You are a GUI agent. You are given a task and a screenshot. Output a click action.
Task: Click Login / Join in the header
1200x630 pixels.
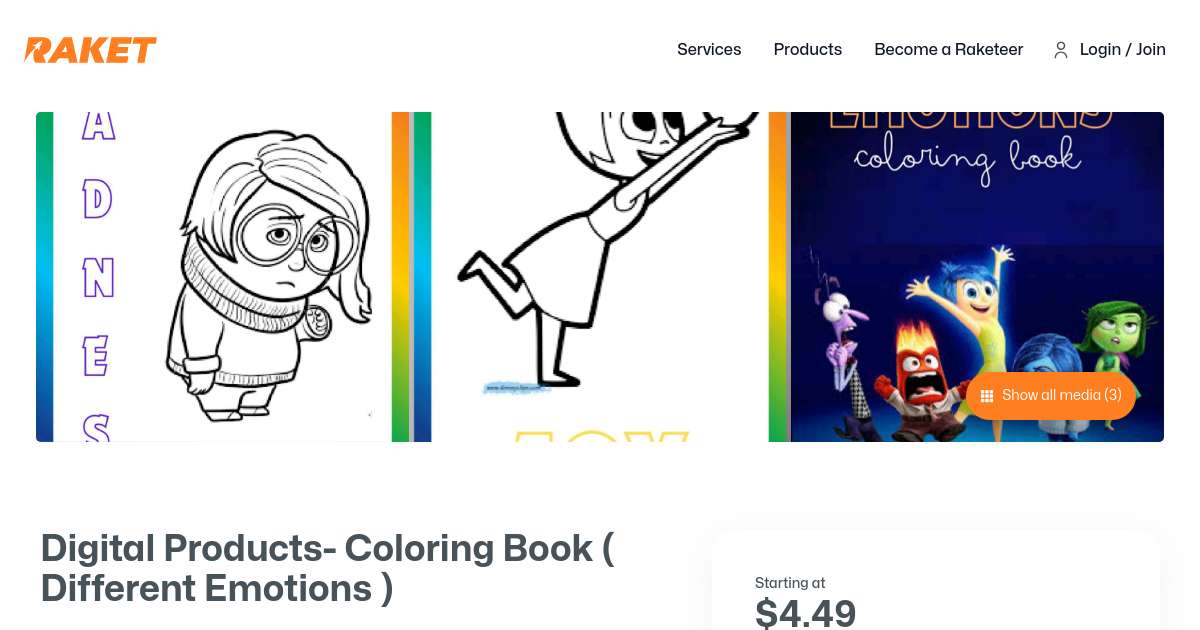(1122, 50)
